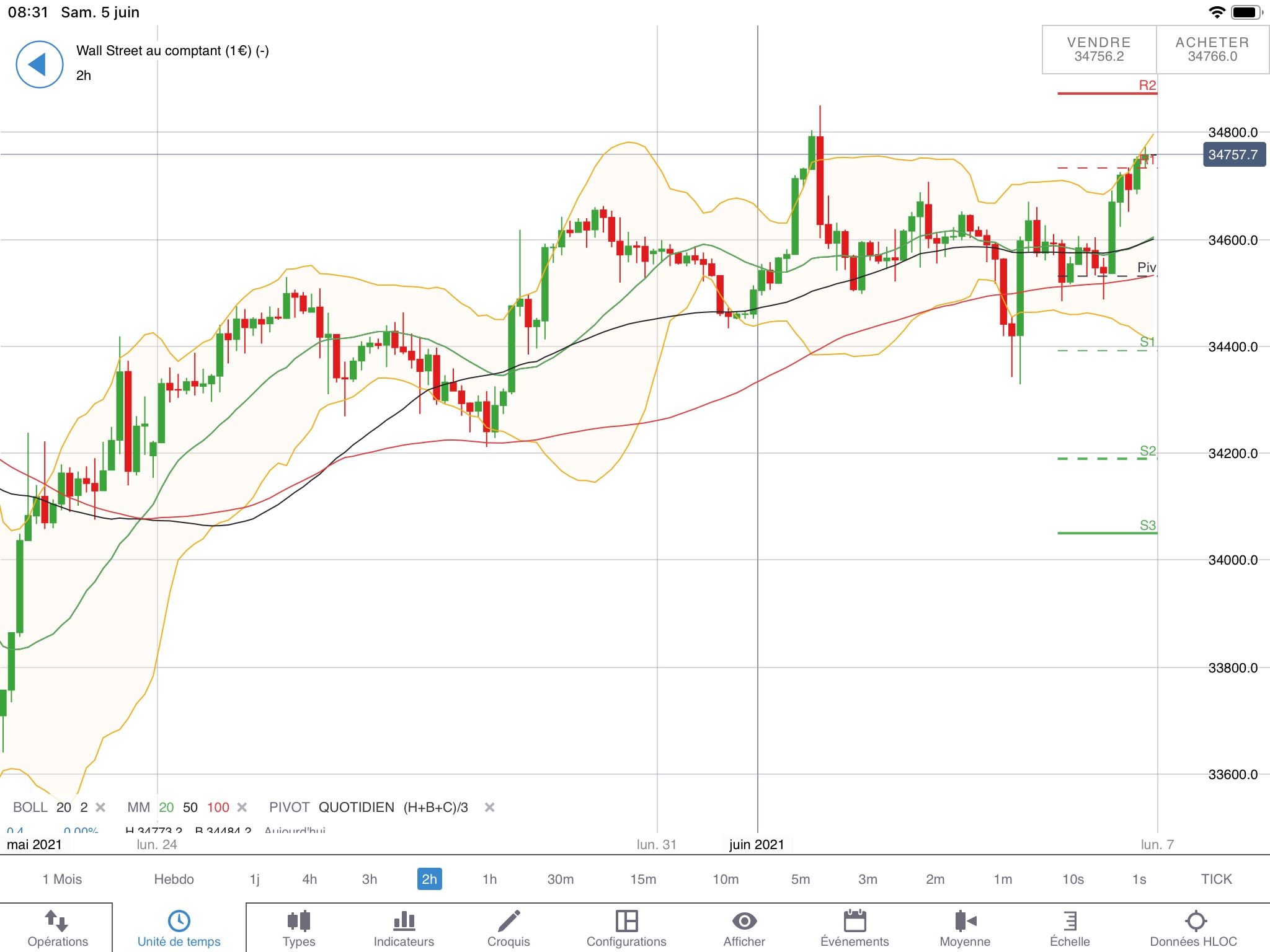Open the Types candlestick icon
1270x952 pixels.
(x=299, y=921)
